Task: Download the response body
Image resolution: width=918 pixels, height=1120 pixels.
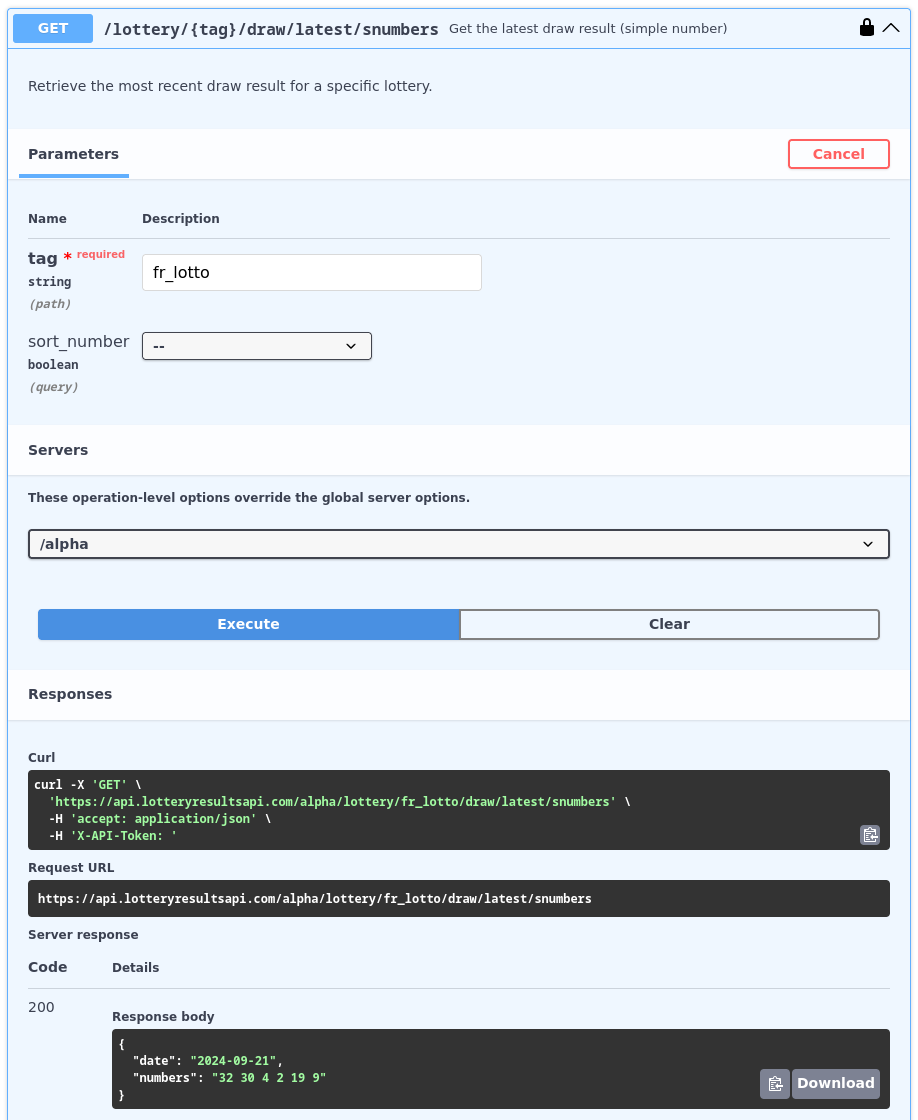Action: (x=835, y=1083)
